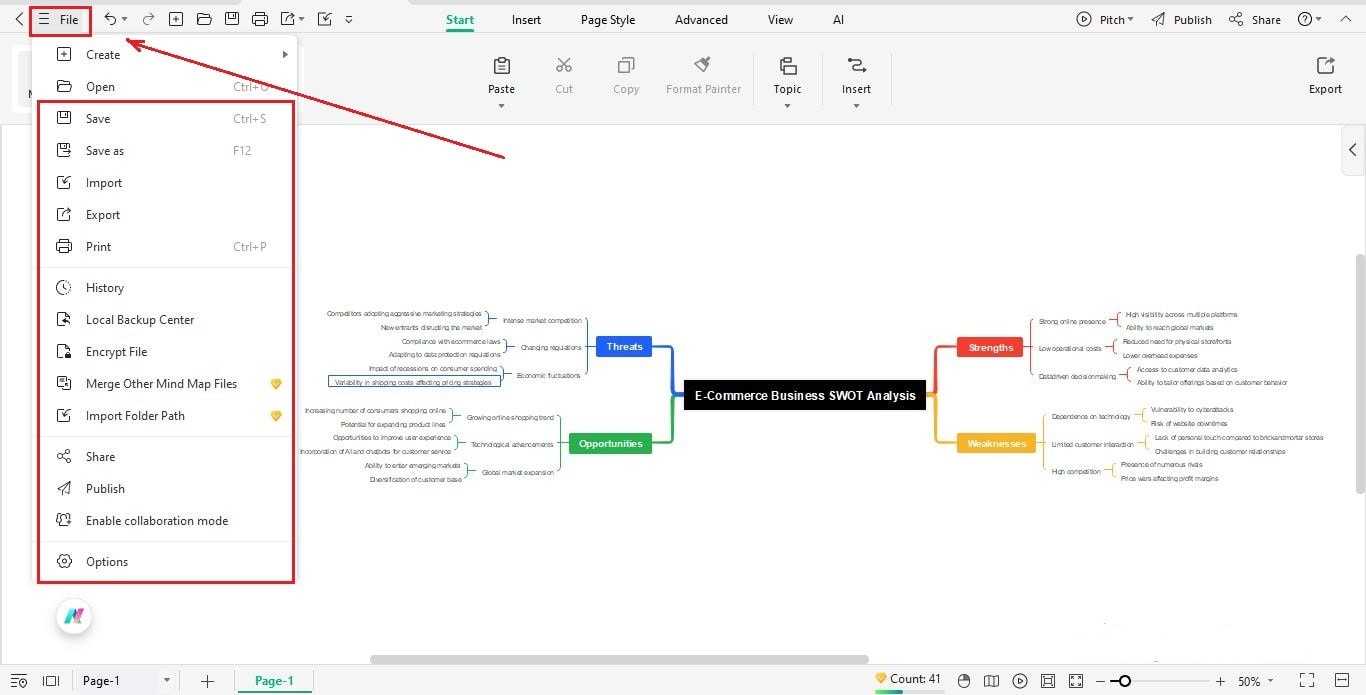
Task: Select Publish in the File menu
Action: [165, 489]
